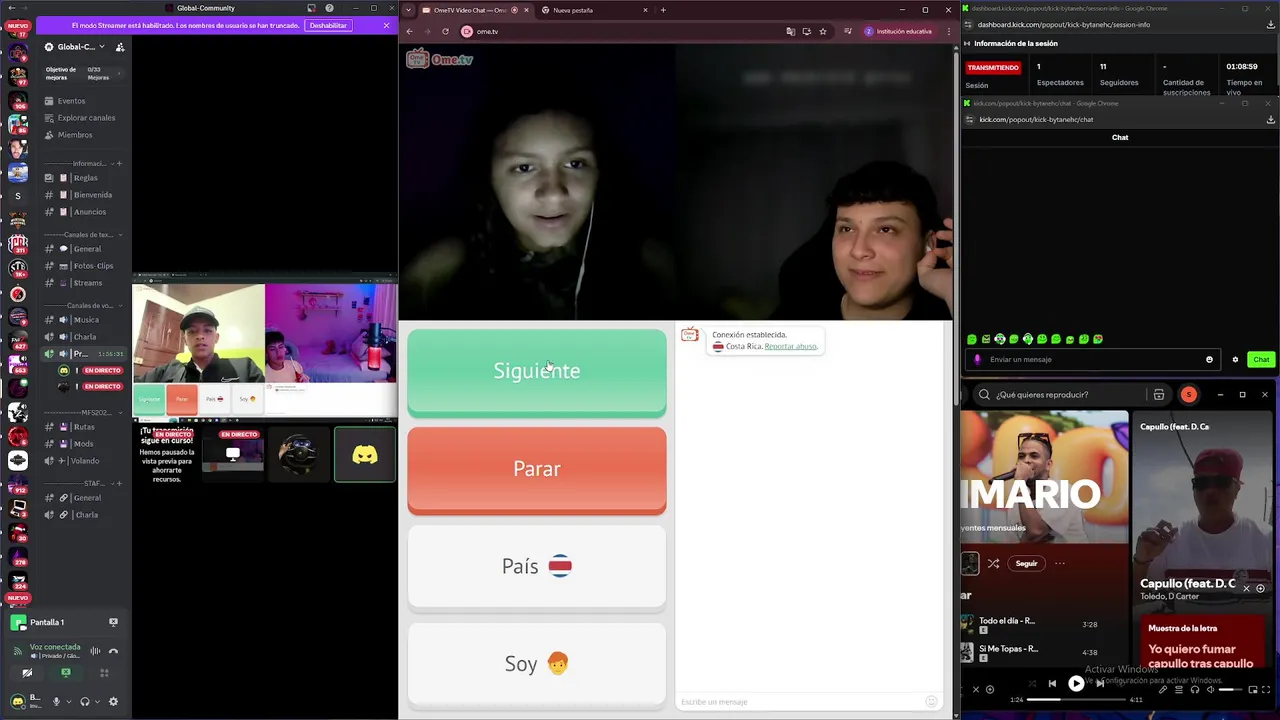Viewport: 1280px width, 720px height.
Task: Dismiss the streamer mode banner
Action: click(386, 25)
